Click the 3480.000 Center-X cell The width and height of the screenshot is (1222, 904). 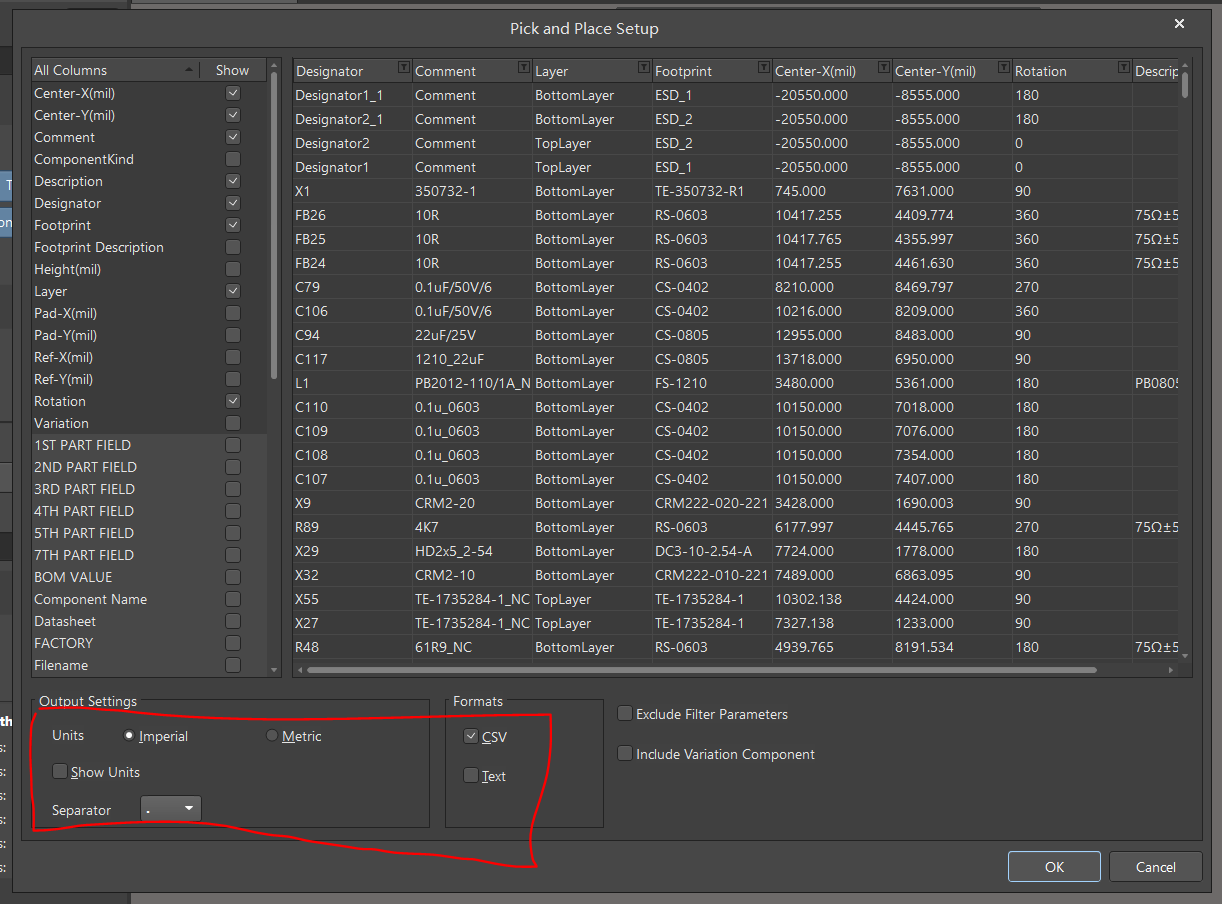[x=833, y=383]
